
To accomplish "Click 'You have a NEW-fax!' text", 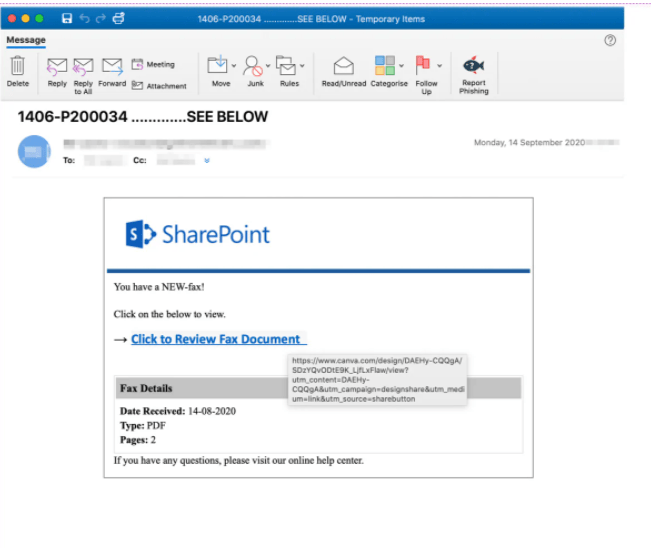I will click(159, 287).
